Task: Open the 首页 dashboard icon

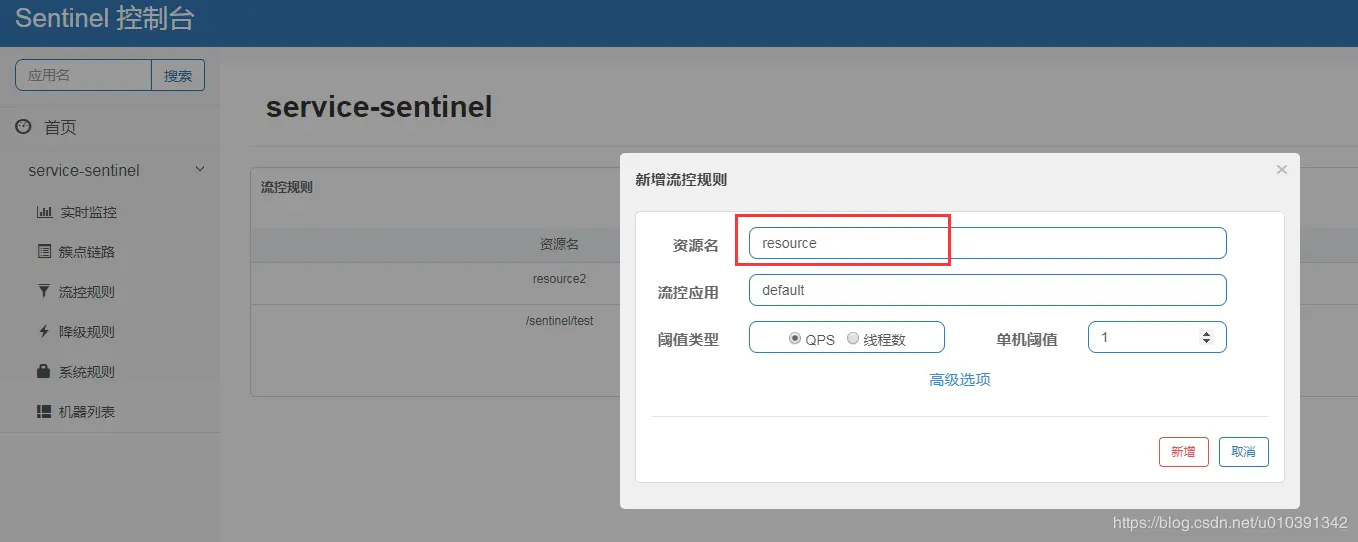Action: pos(24,127)
